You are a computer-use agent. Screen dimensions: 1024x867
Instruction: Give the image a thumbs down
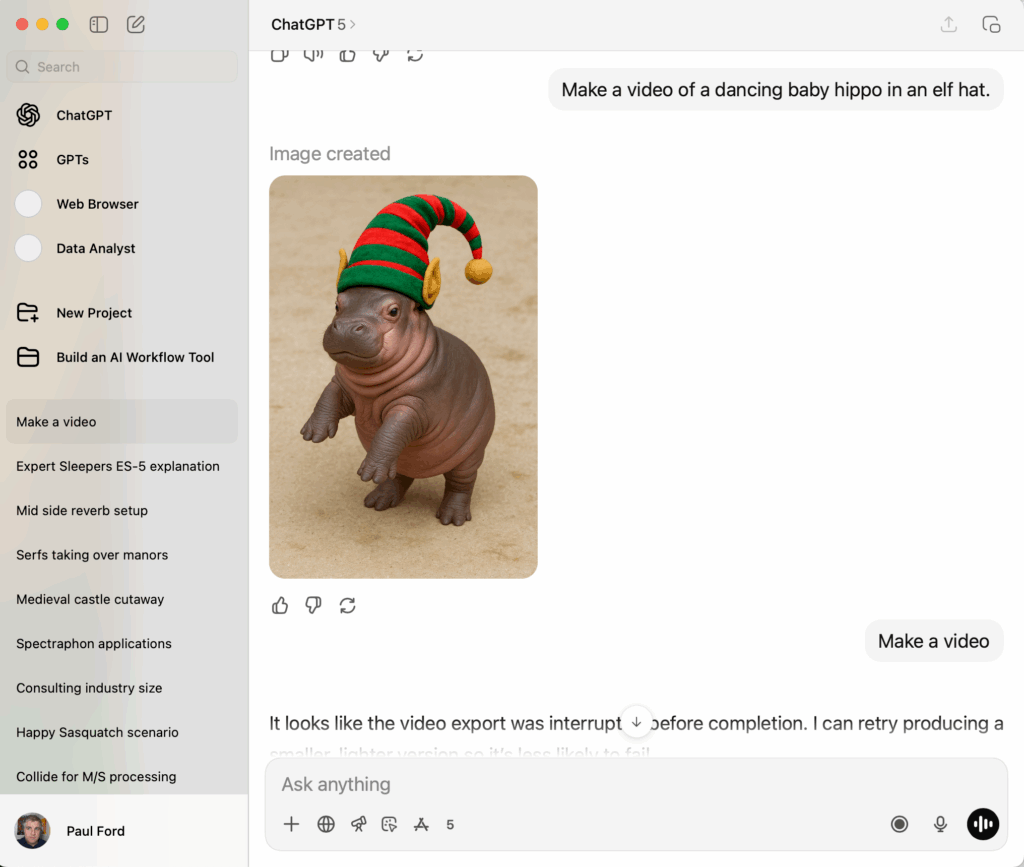pos(313,605)
